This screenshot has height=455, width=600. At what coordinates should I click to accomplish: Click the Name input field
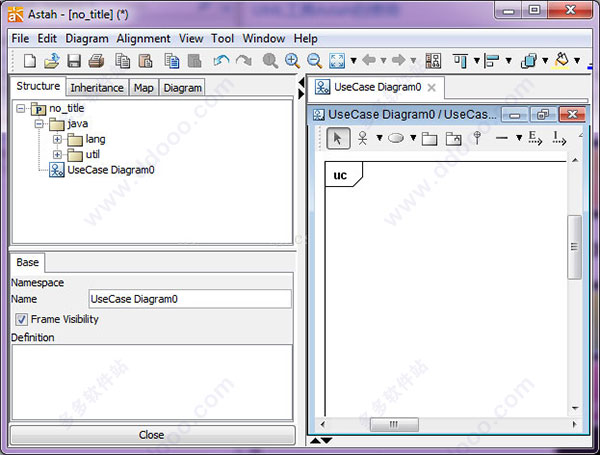coord(190,299)
